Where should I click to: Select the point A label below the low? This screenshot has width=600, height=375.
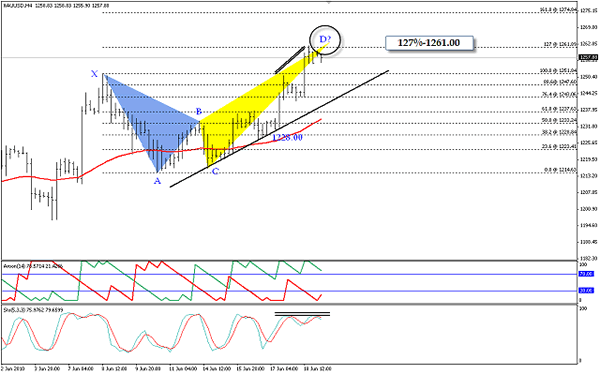tap(157, 181)
